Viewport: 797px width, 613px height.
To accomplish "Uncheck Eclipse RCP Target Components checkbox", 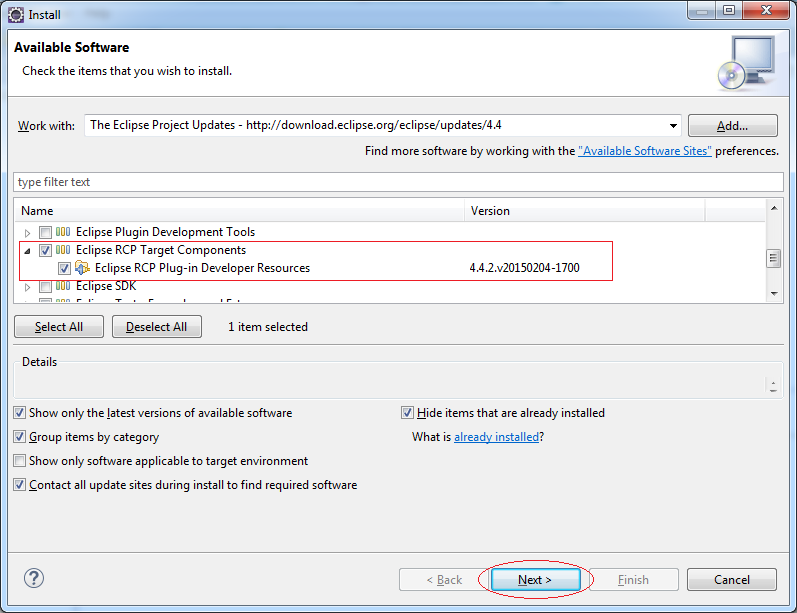I will click(x=45, y=251).
